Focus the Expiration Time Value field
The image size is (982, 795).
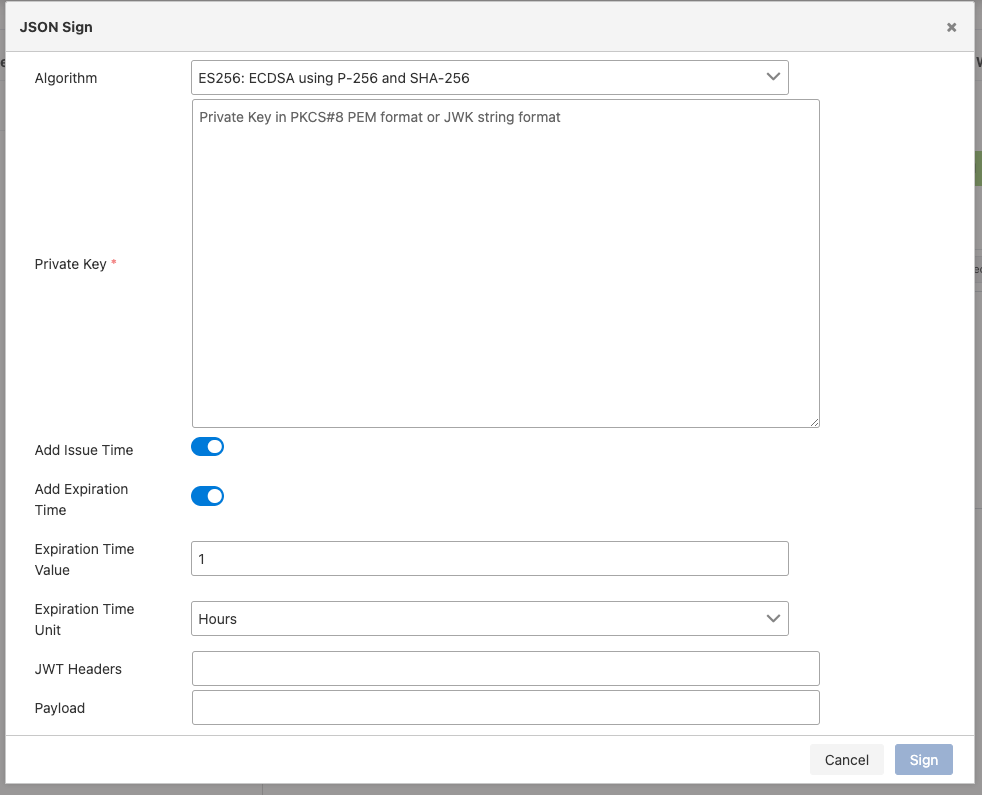click(x=489, y=559)
